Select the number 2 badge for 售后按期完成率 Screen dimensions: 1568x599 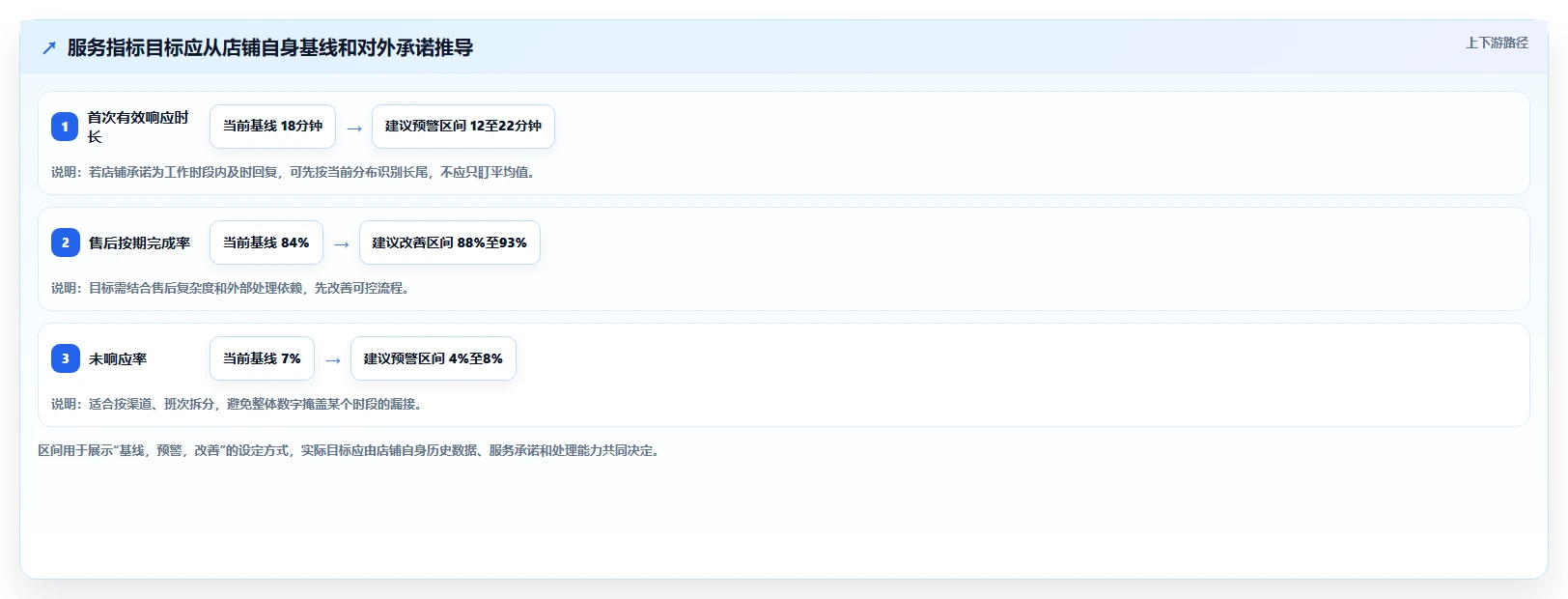[x=65, y=242]
